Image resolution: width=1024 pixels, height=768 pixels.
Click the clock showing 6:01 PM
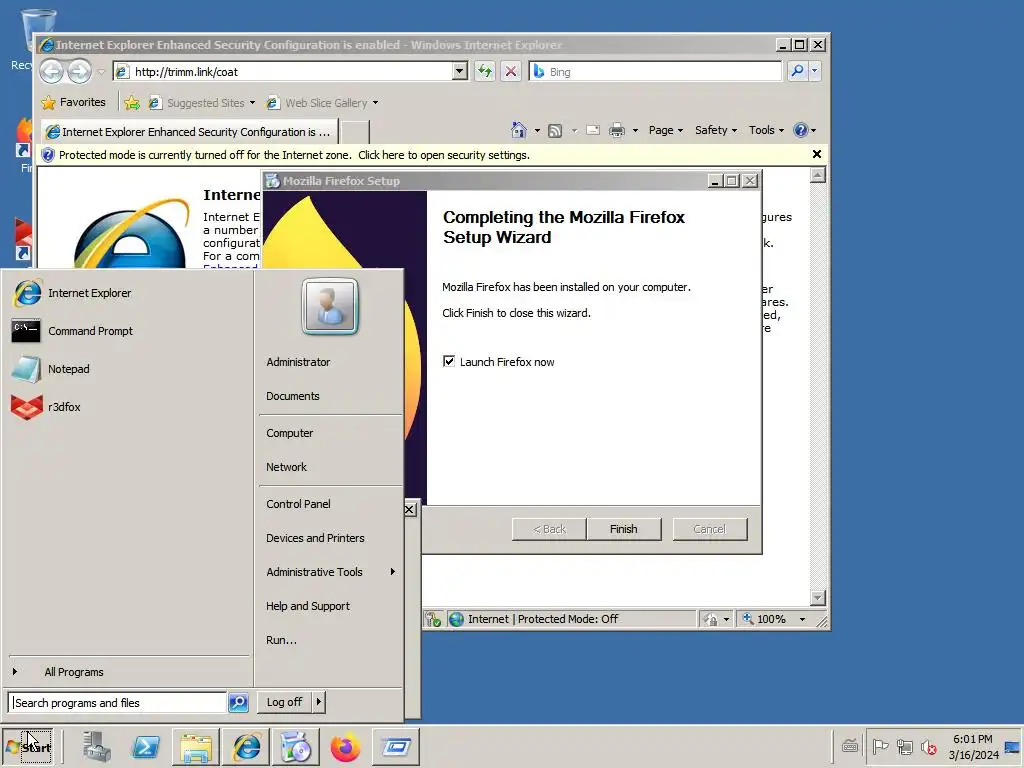972,739
